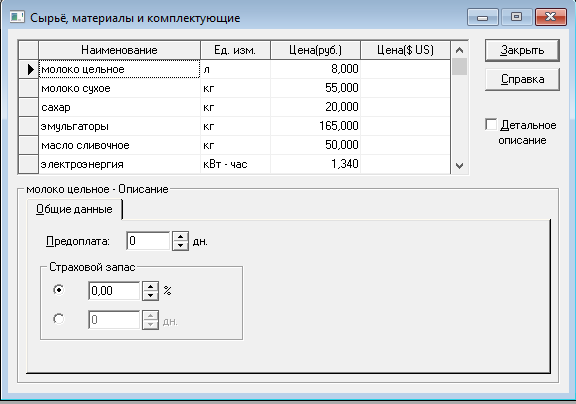Select the масло сливочное row name

(x=119, y=145)
